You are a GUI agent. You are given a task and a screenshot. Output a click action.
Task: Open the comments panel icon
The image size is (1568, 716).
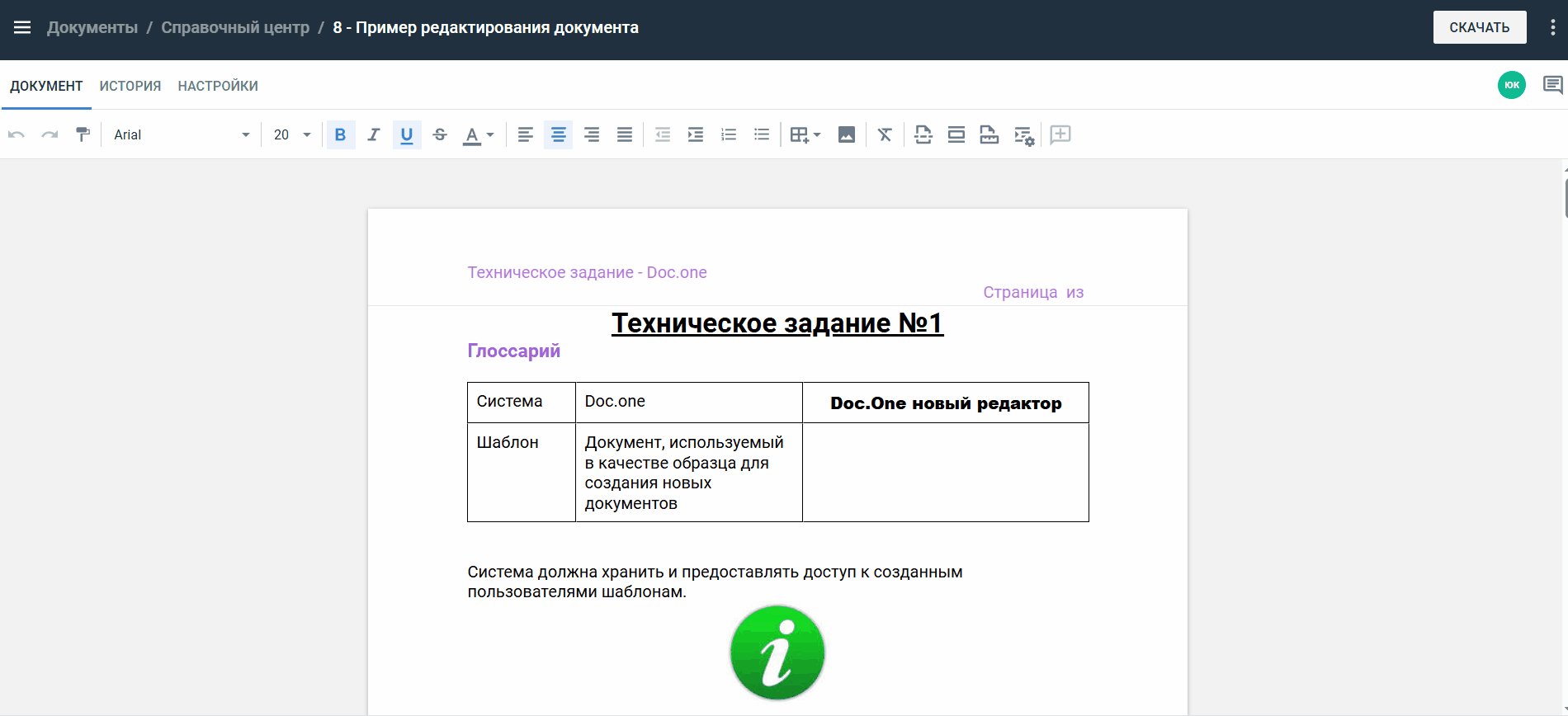(1552, 85)
